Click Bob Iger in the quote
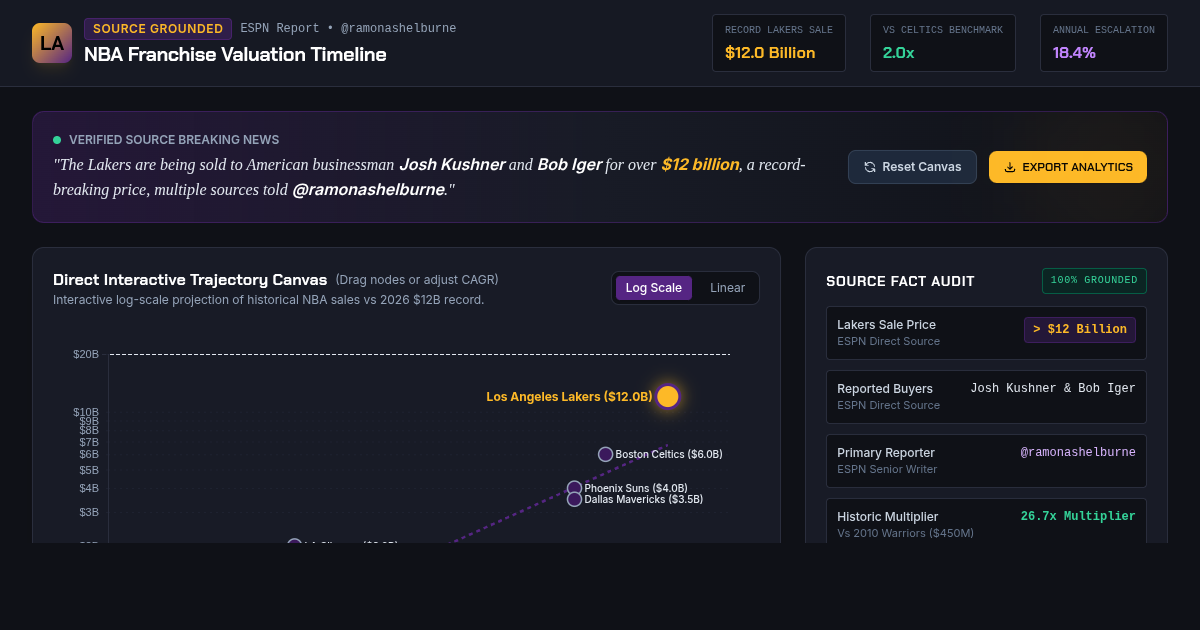The width and height of the screenshot is (1200, 630). tap(569, 165)
